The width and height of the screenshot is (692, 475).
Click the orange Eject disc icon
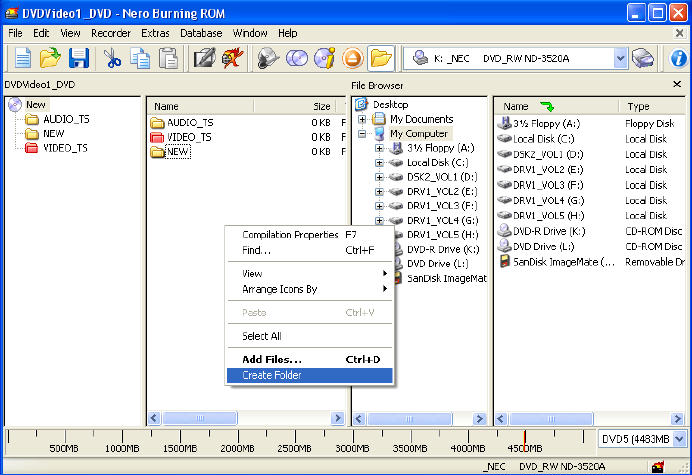click(x=352, y=58)
